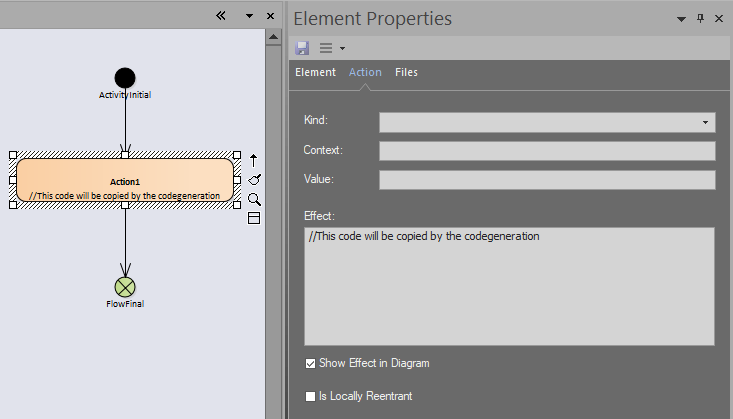The height and width of the screenshot is (419, 733).
Task: Click into the Effect text area
Action: coord(509,287)
